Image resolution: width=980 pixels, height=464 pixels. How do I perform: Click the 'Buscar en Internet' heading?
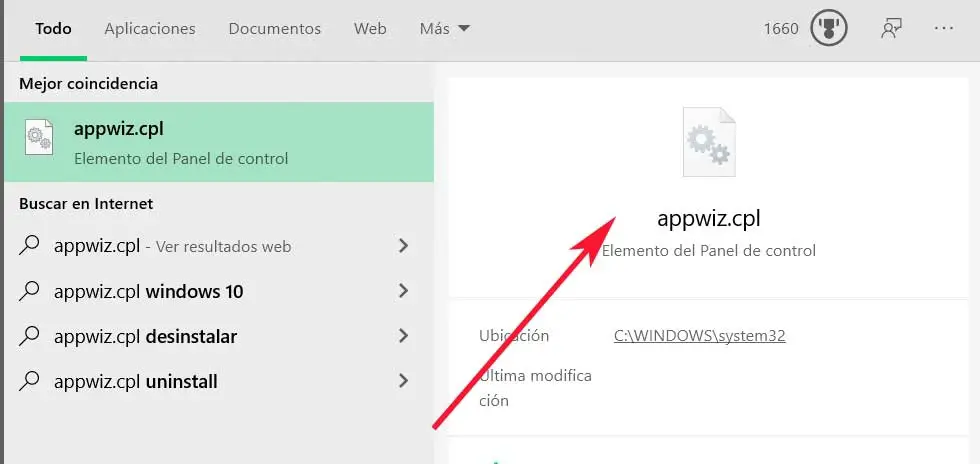tap(86, 203)
